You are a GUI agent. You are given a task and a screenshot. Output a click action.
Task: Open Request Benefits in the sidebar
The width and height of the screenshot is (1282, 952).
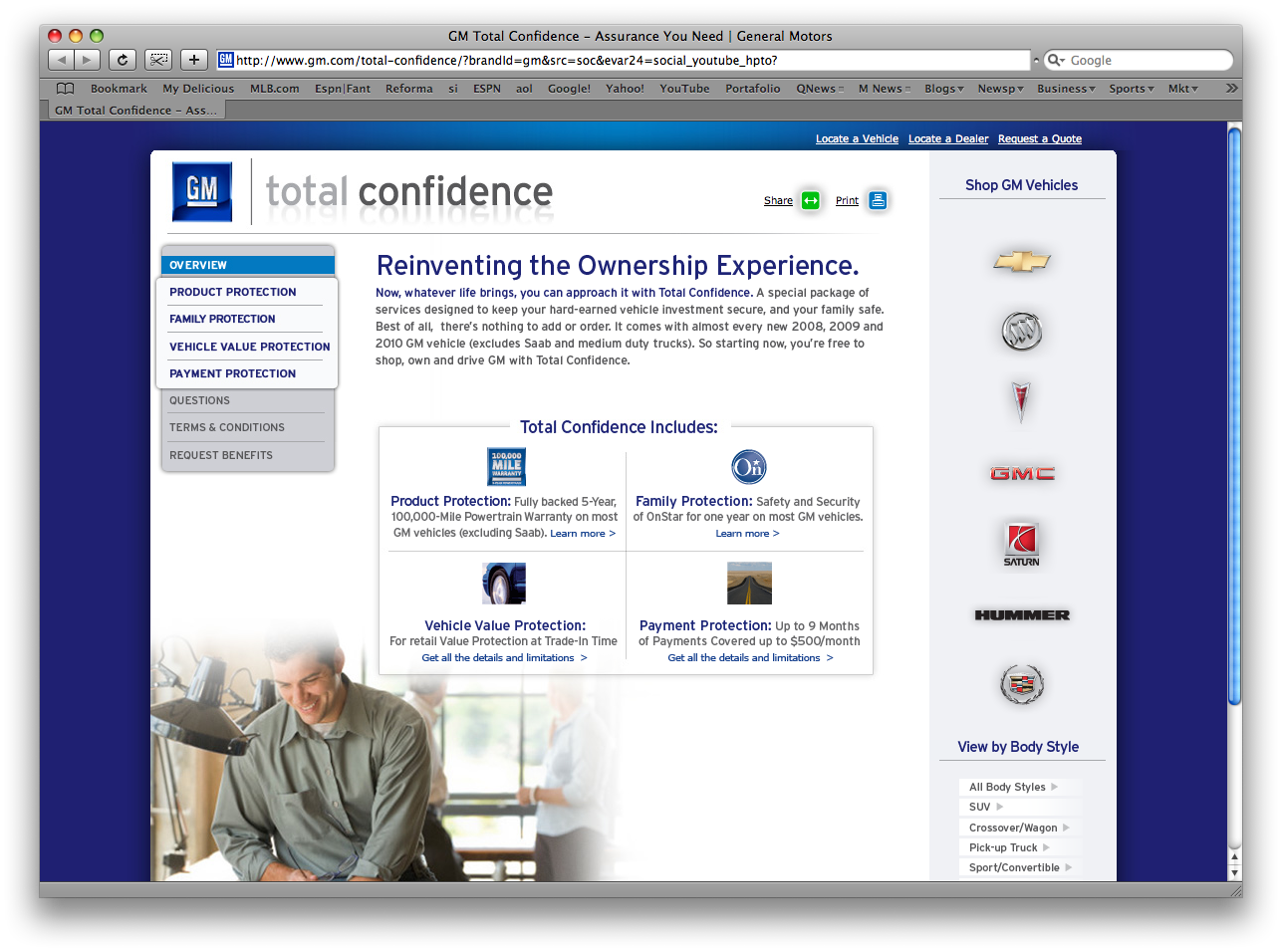coord(220,455)
